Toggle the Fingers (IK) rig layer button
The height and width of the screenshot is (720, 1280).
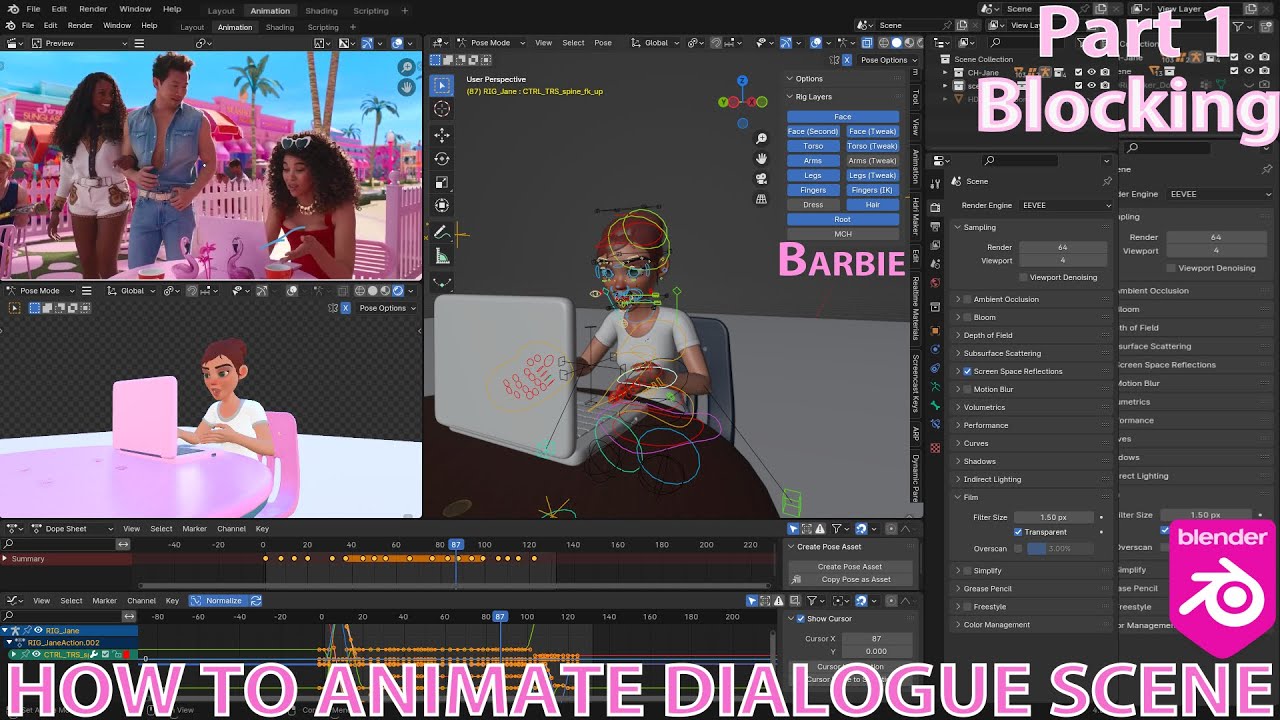872,190
